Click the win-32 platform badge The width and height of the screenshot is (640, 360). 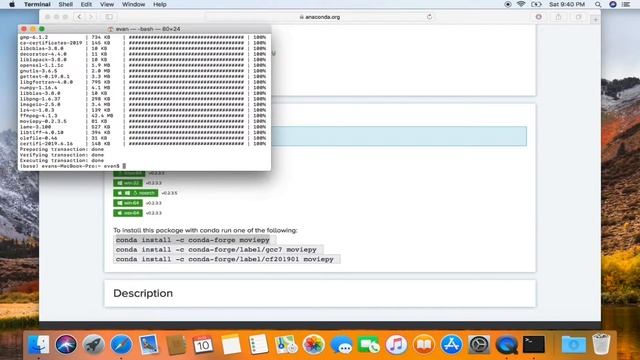point(128,183)
